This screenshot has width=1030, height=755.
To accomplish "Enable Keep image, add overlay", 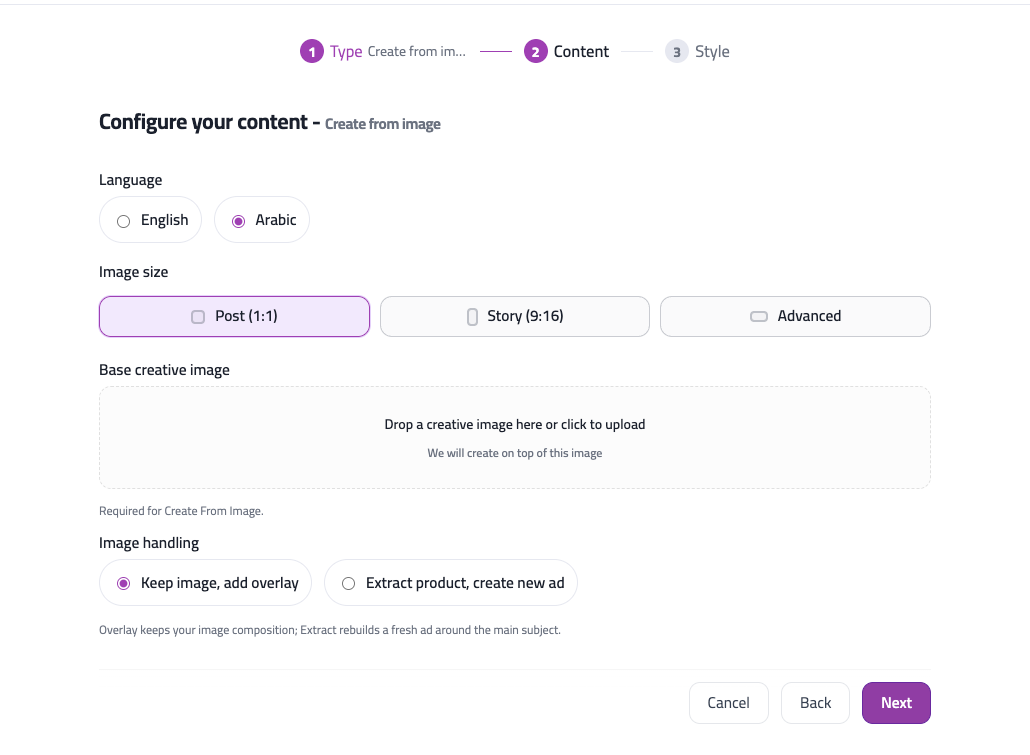I will 205,582.
